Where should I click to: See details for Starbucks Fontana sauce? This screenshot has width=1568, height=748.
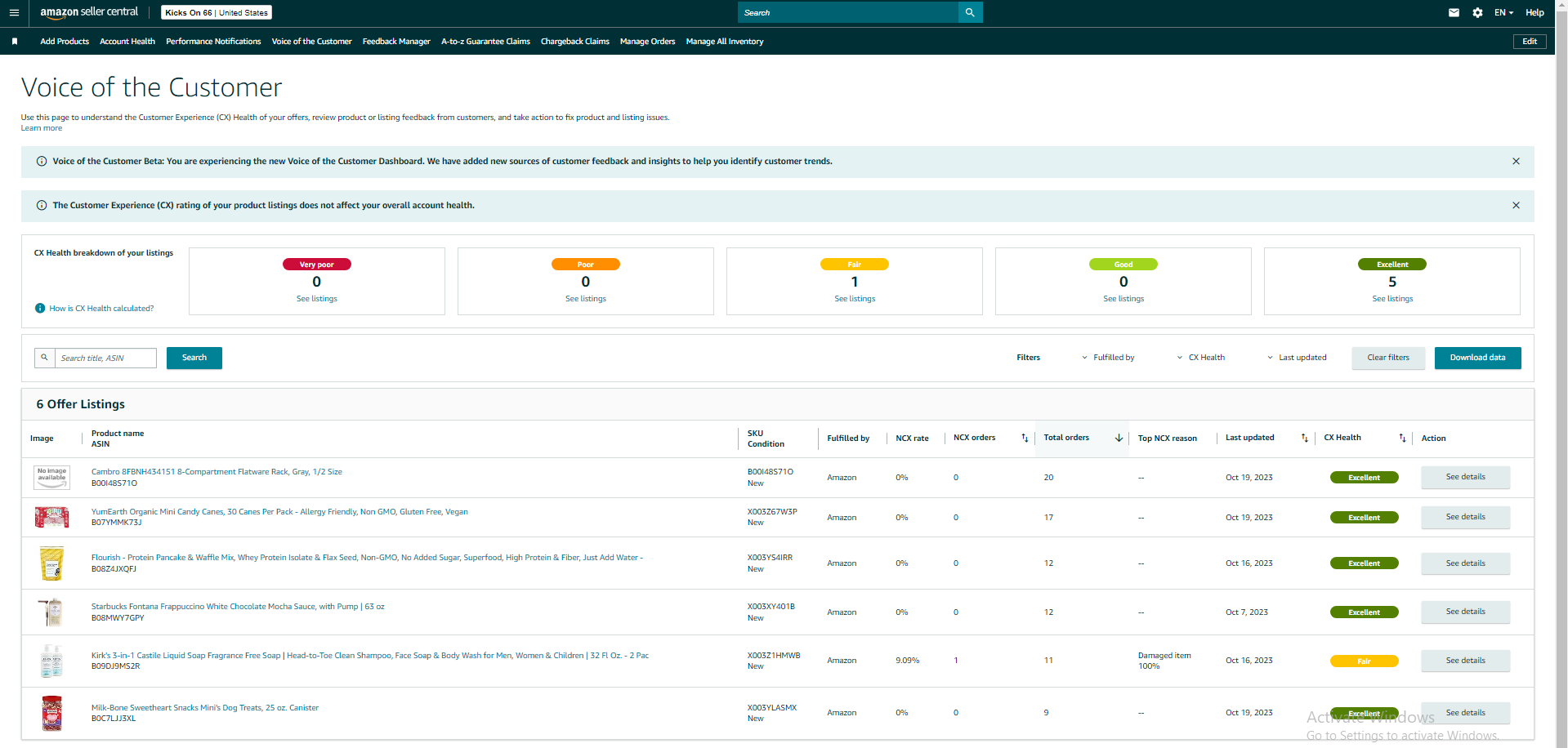1466,612
